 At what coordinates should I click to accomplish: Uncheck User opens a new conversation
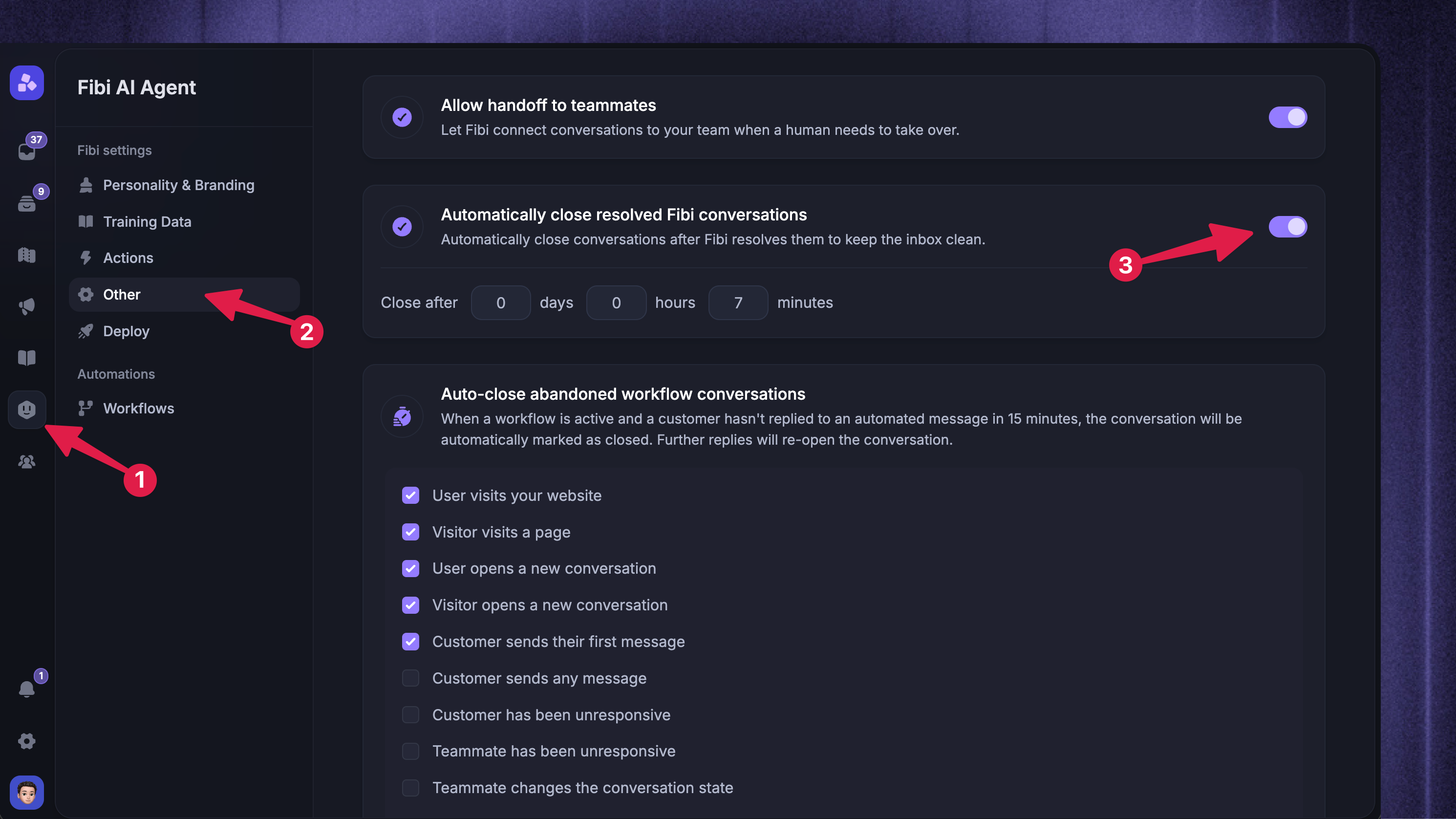pyautogui.click(x=410, y=569)
